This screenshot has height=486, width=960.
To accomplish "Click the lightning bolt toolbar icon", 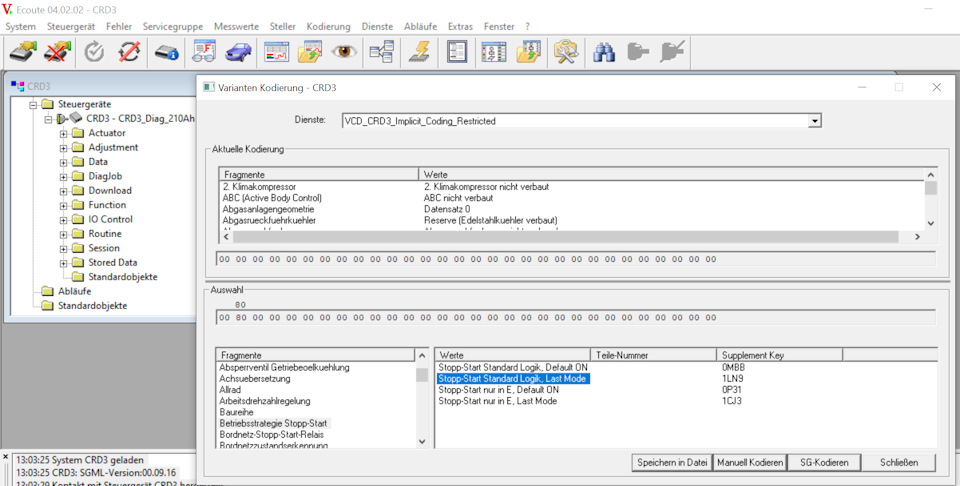I will 418,51.
